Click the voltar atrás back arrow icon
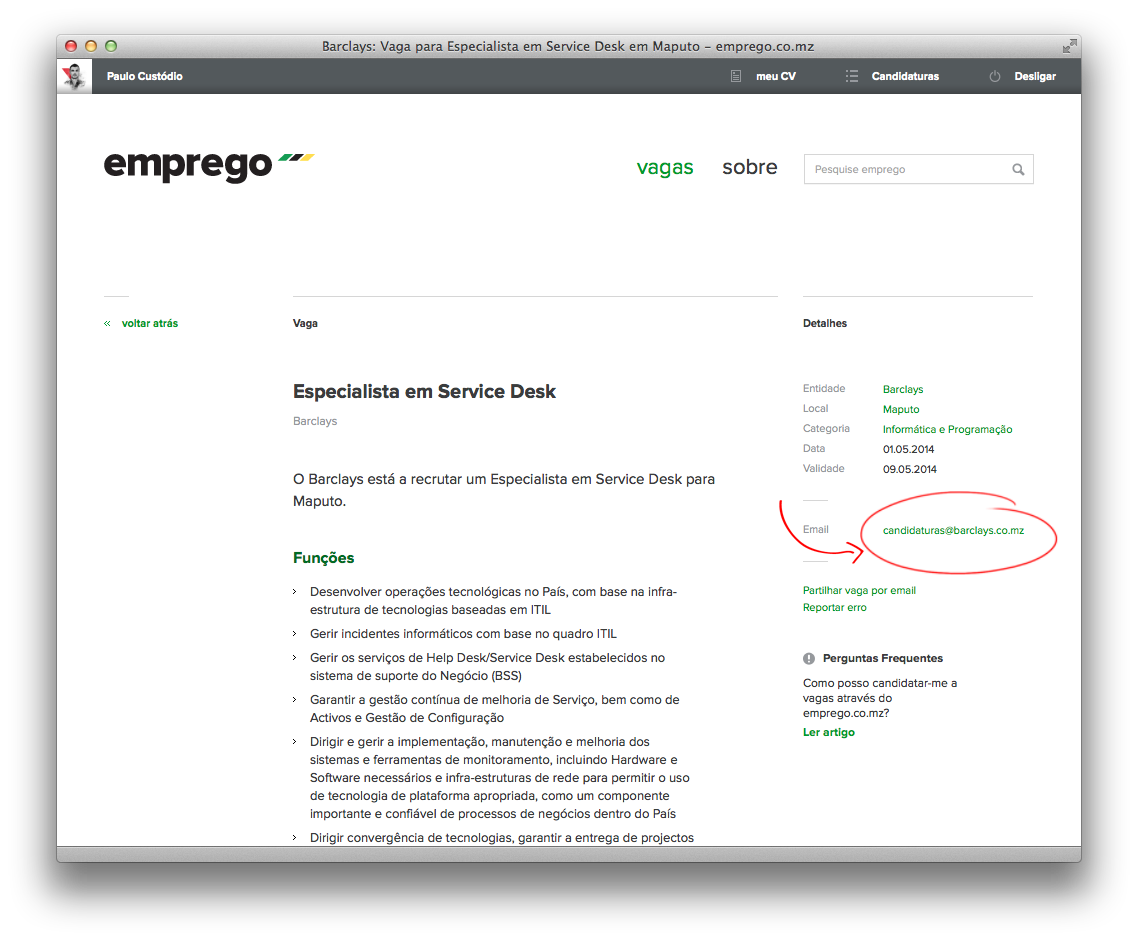Viewport: 1138px width, 941px height. point(107,324)
